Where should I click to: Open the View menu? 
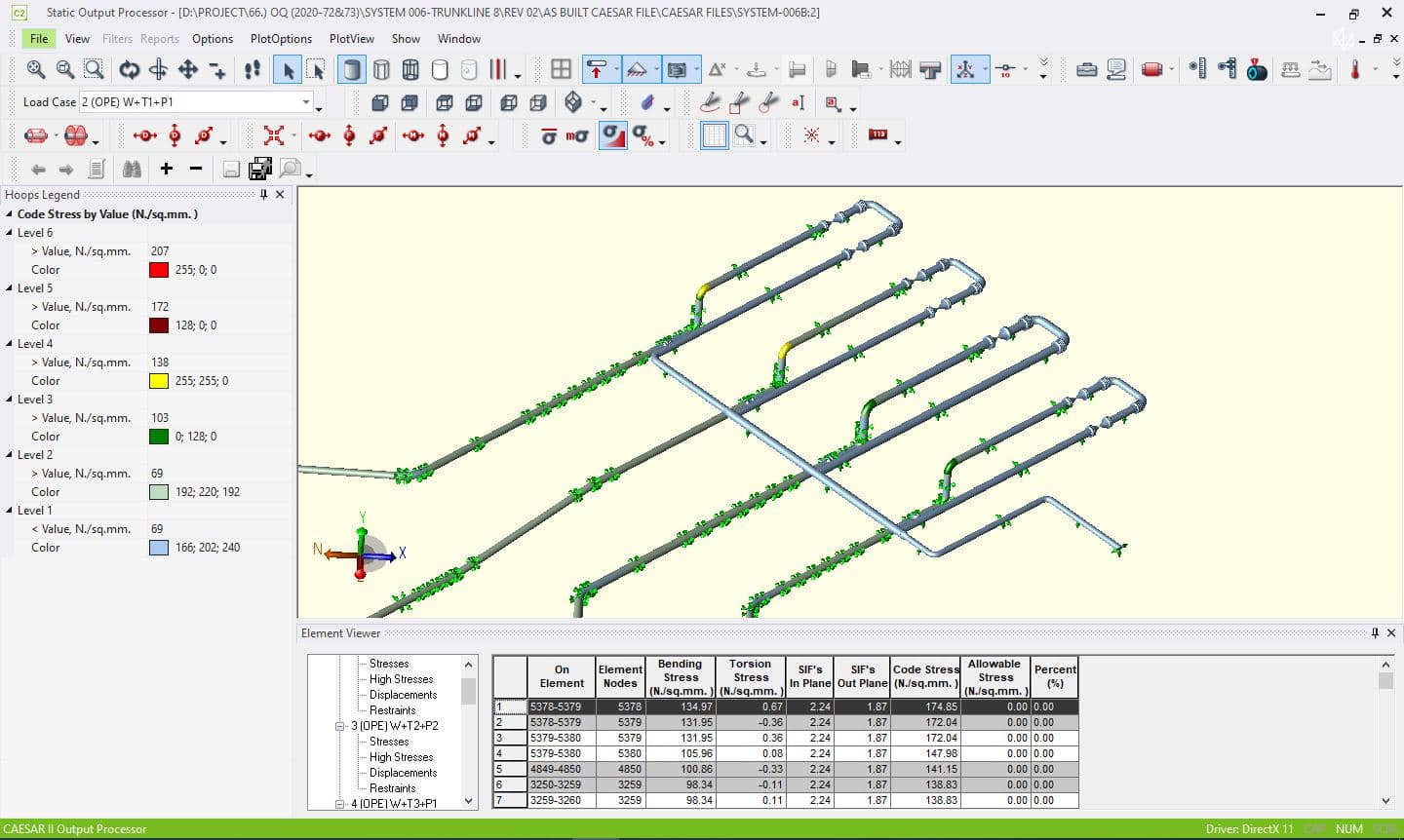click(x=77, y=39)
